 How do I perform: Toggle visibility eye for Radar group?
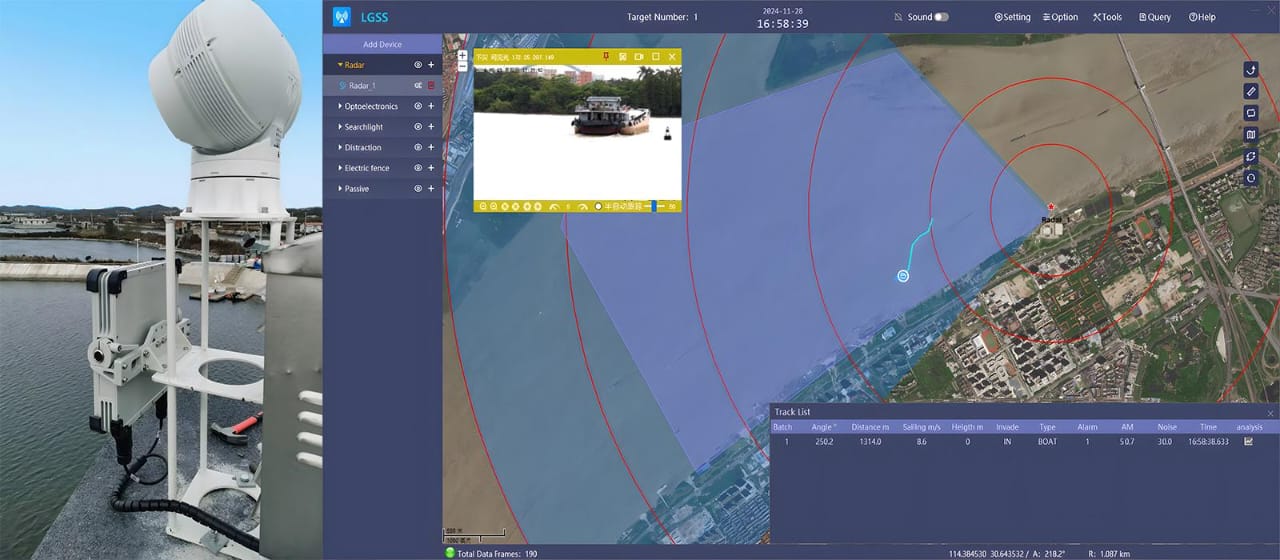(x=418, y=65)
